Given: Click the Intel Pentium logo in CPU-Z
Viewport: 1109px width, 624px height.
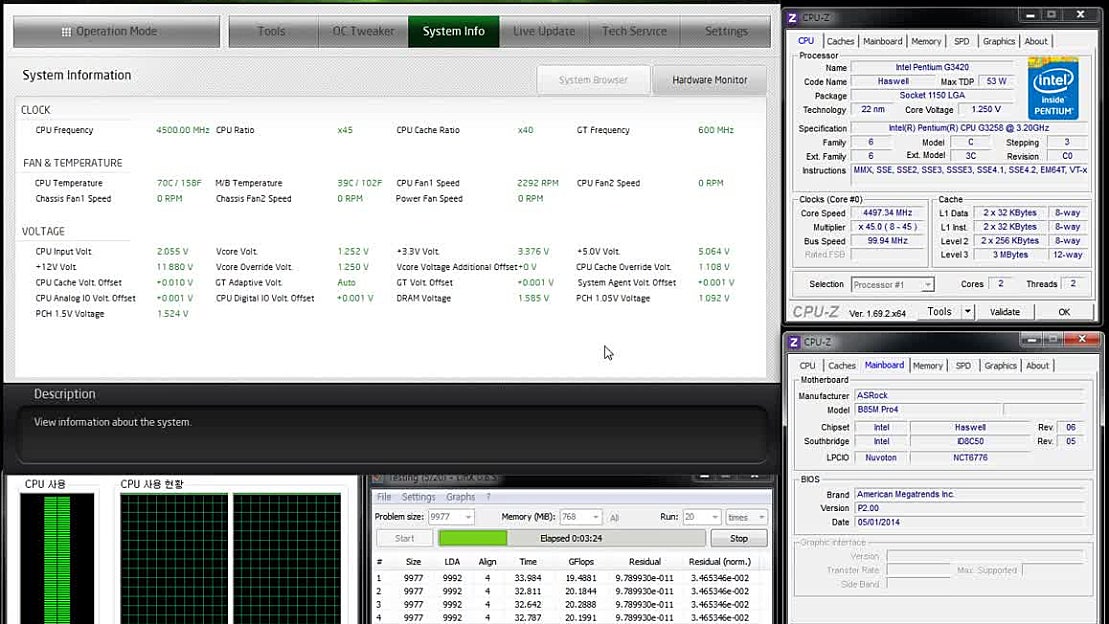Looking at the screenshot, I should 1052,88.
